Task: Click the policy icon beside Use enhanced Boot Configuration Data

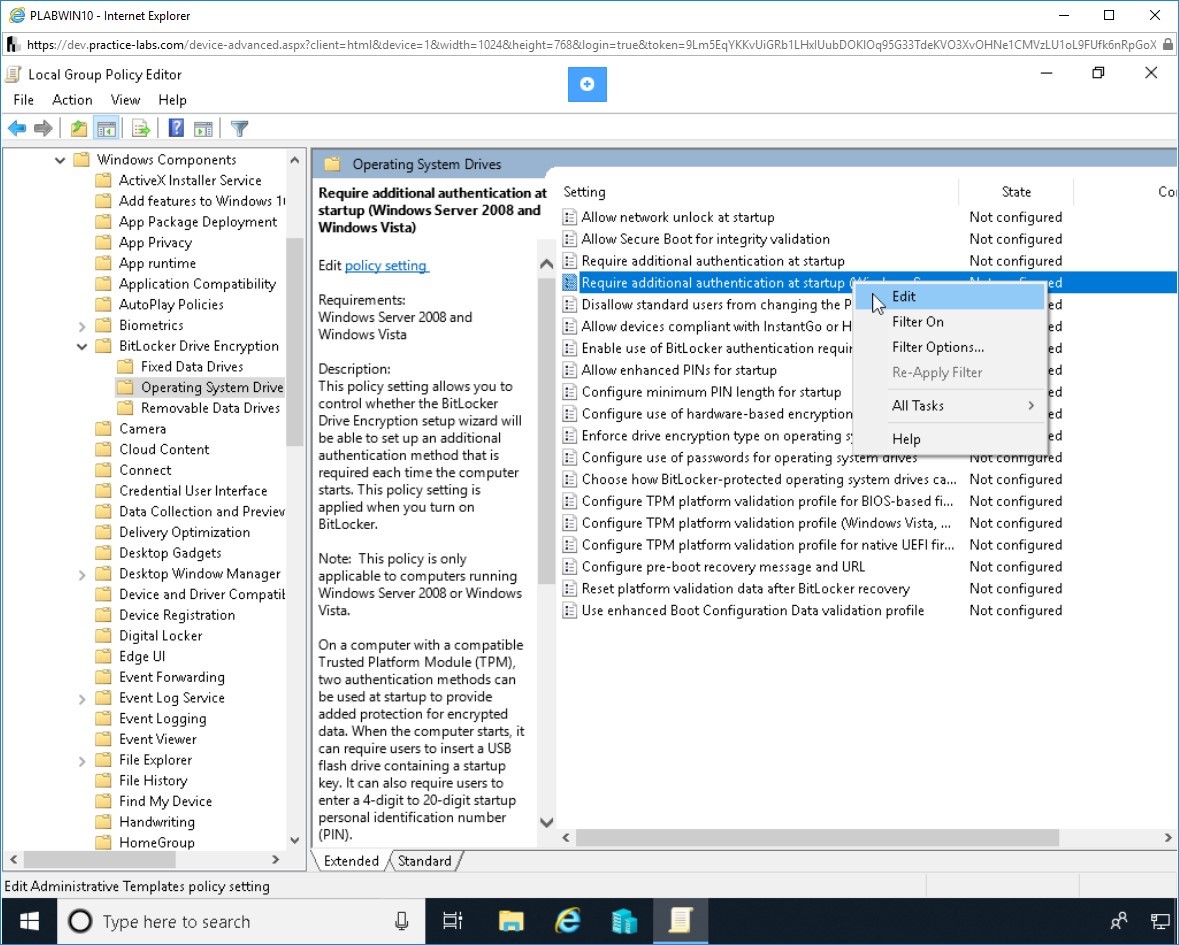Action: tap(569, 610)
